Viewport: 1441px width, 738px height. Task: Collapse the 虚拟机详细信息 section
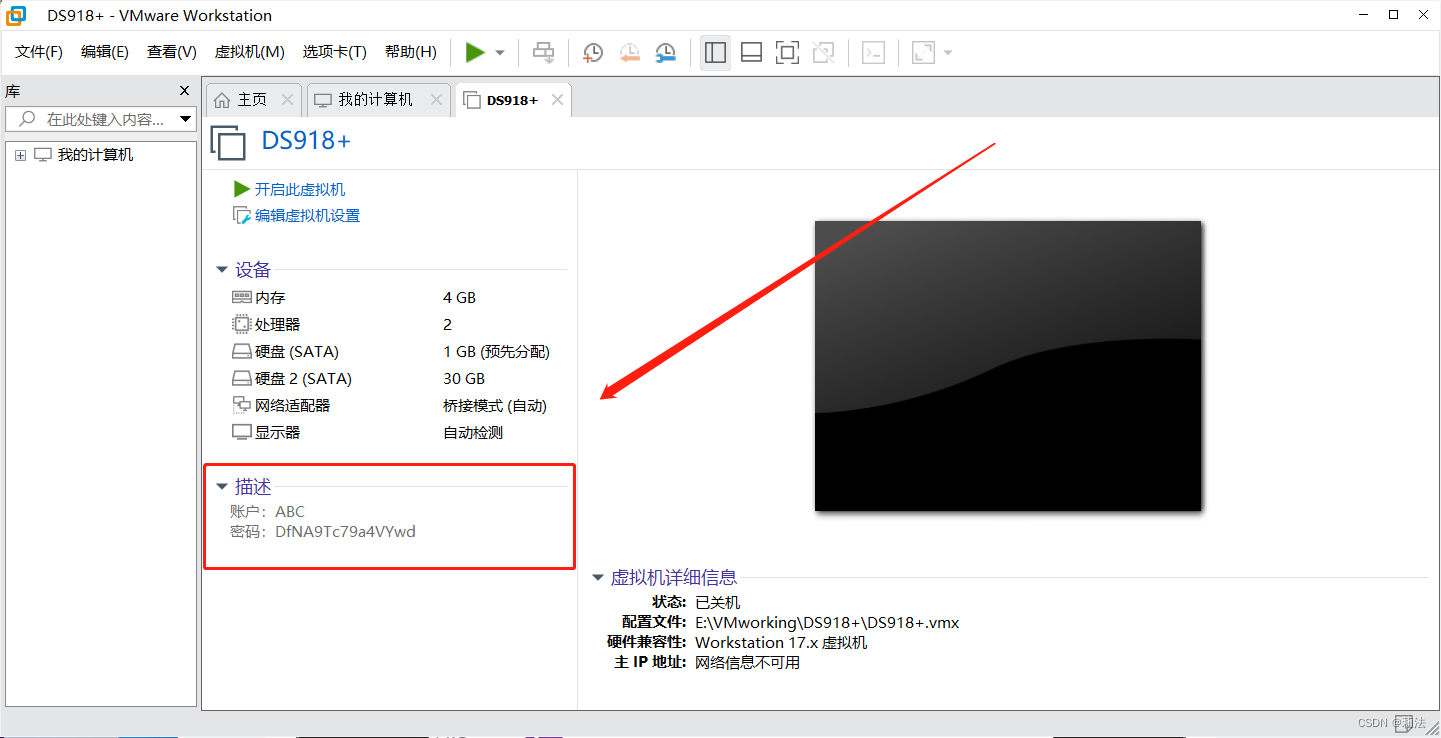(598, 577)
